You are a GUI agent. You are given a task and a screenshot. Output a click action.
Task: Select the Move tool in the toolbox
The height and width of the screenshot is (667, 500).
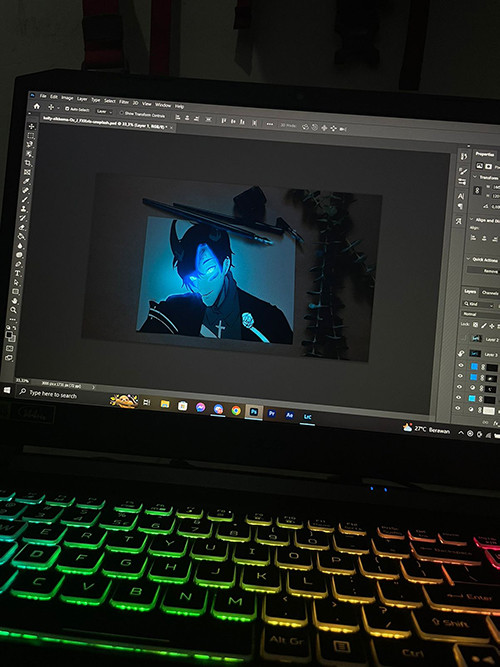31,126
